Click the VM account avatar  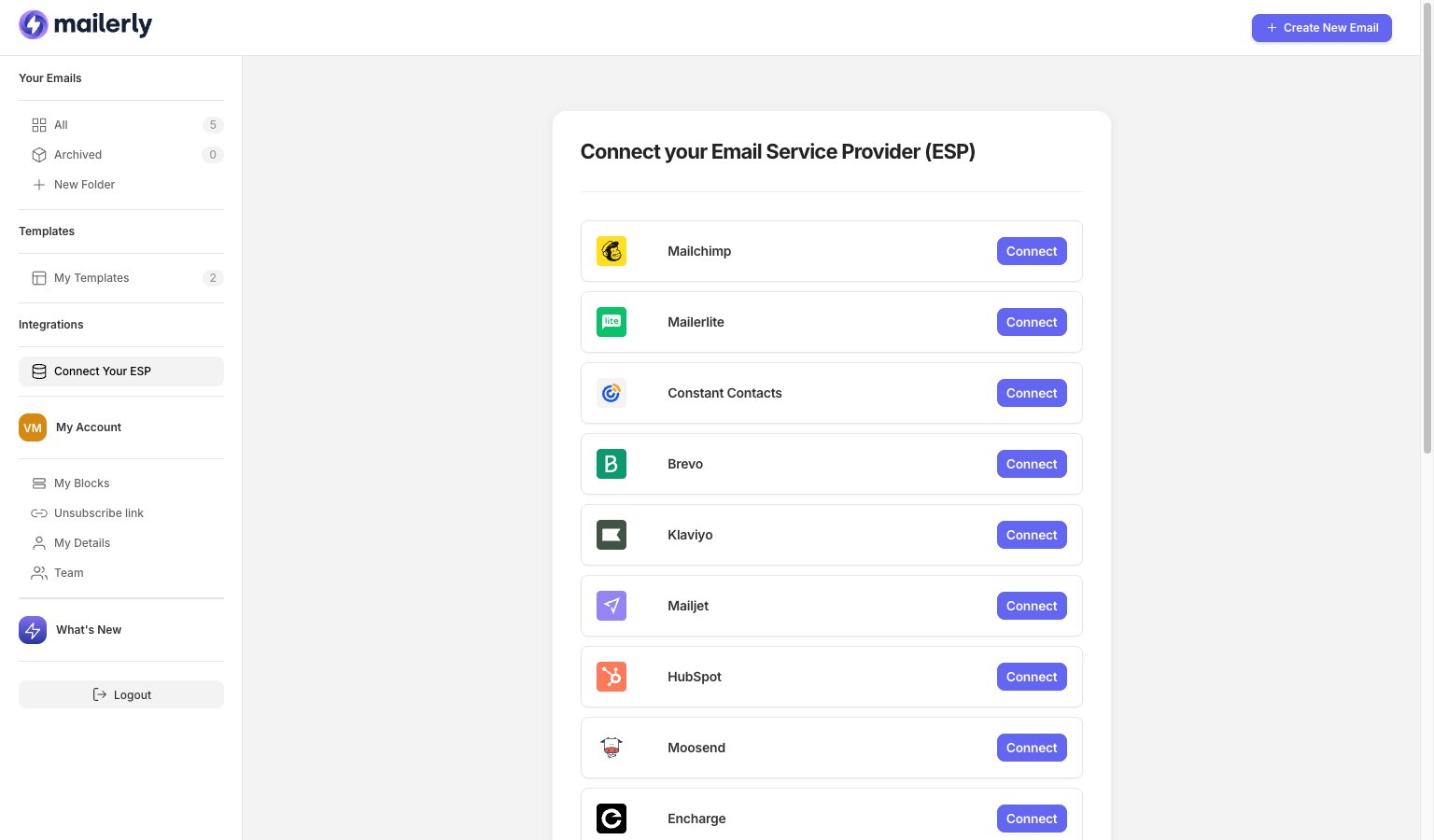(33, 427)
